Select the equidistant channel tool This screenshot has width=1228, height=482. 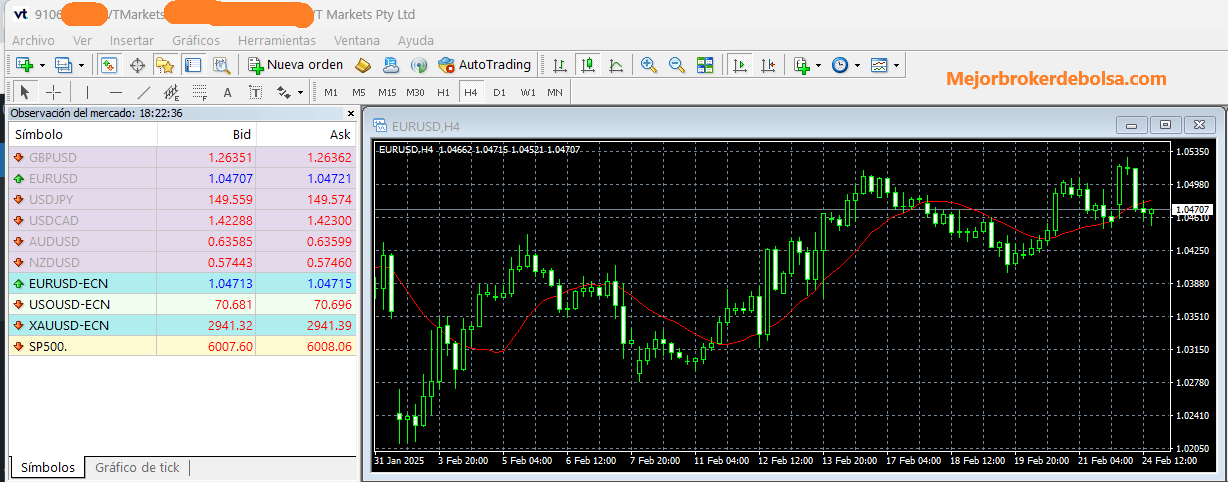(171, 92)
